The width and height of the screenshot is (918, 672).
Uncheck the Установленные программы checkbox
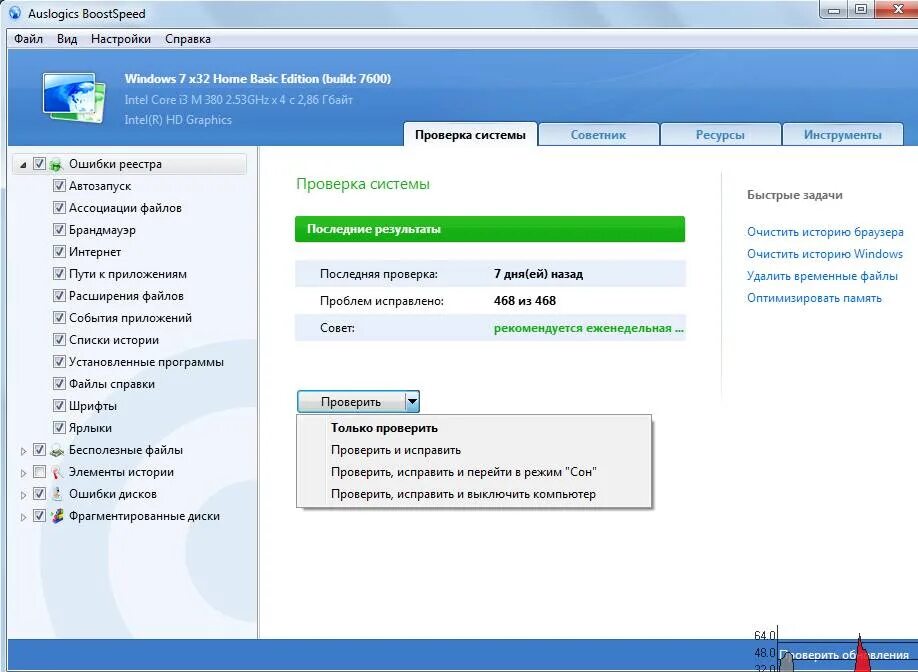click(x=59, y=362)
